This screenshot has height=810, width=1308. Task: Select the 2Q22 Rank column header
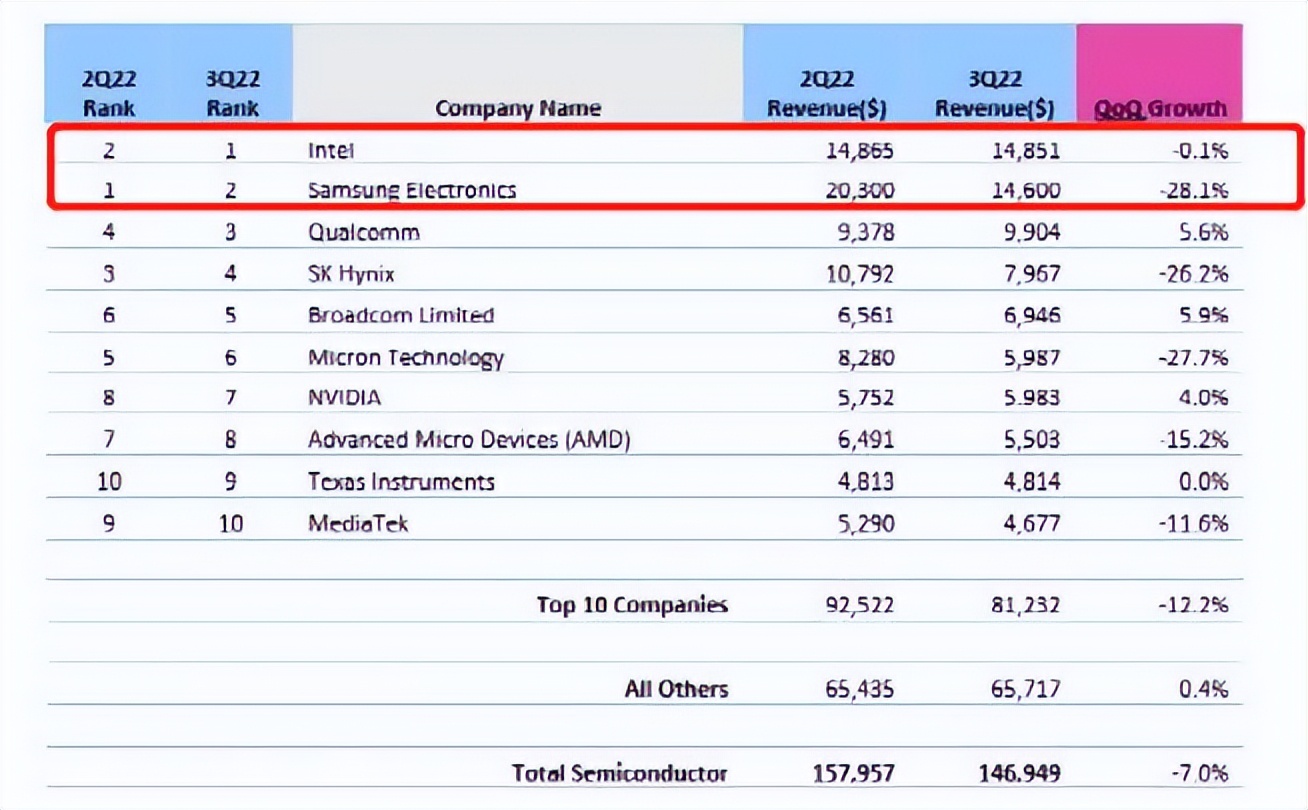click(x=109, y=94)
